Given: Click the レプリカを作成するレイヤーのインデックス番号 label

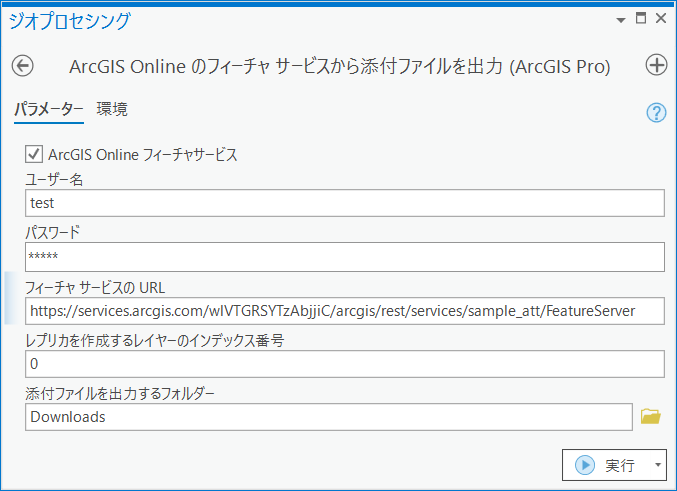Looking at the screenshot, I should [155, 341].
